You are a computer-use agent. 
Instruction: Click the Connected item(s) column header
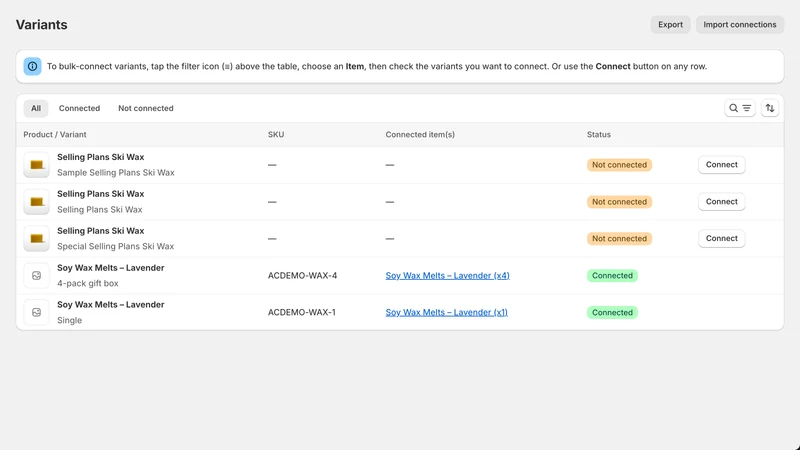(x=420, y=135)
